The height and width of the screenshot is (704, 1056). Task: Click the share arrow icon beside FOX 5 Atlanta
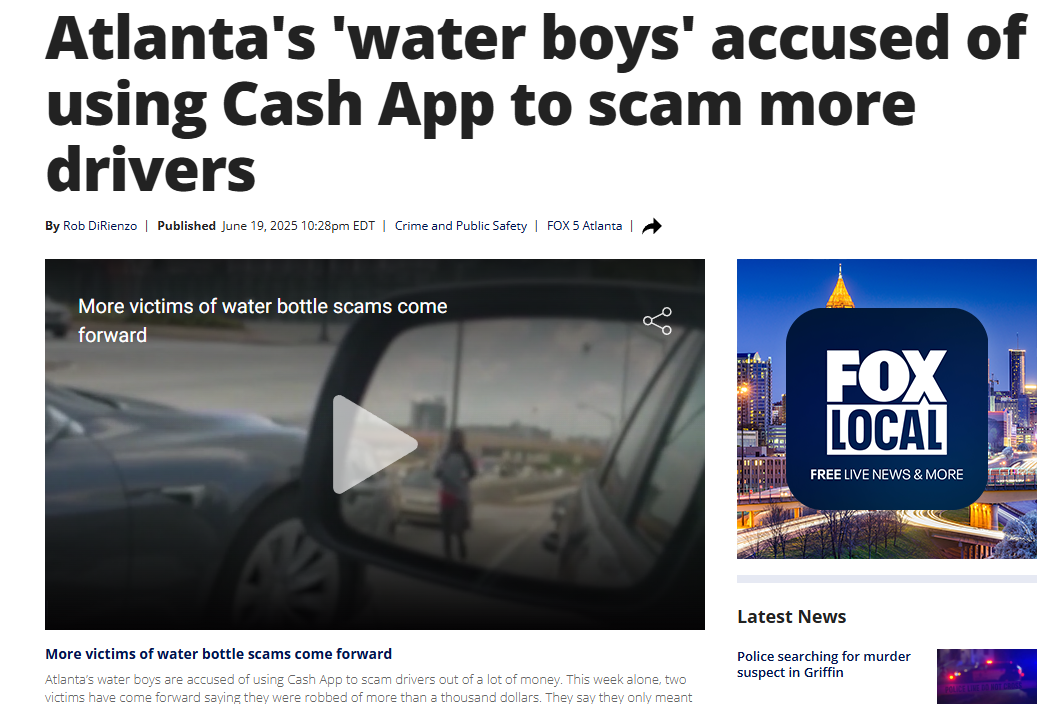[651, 226]
